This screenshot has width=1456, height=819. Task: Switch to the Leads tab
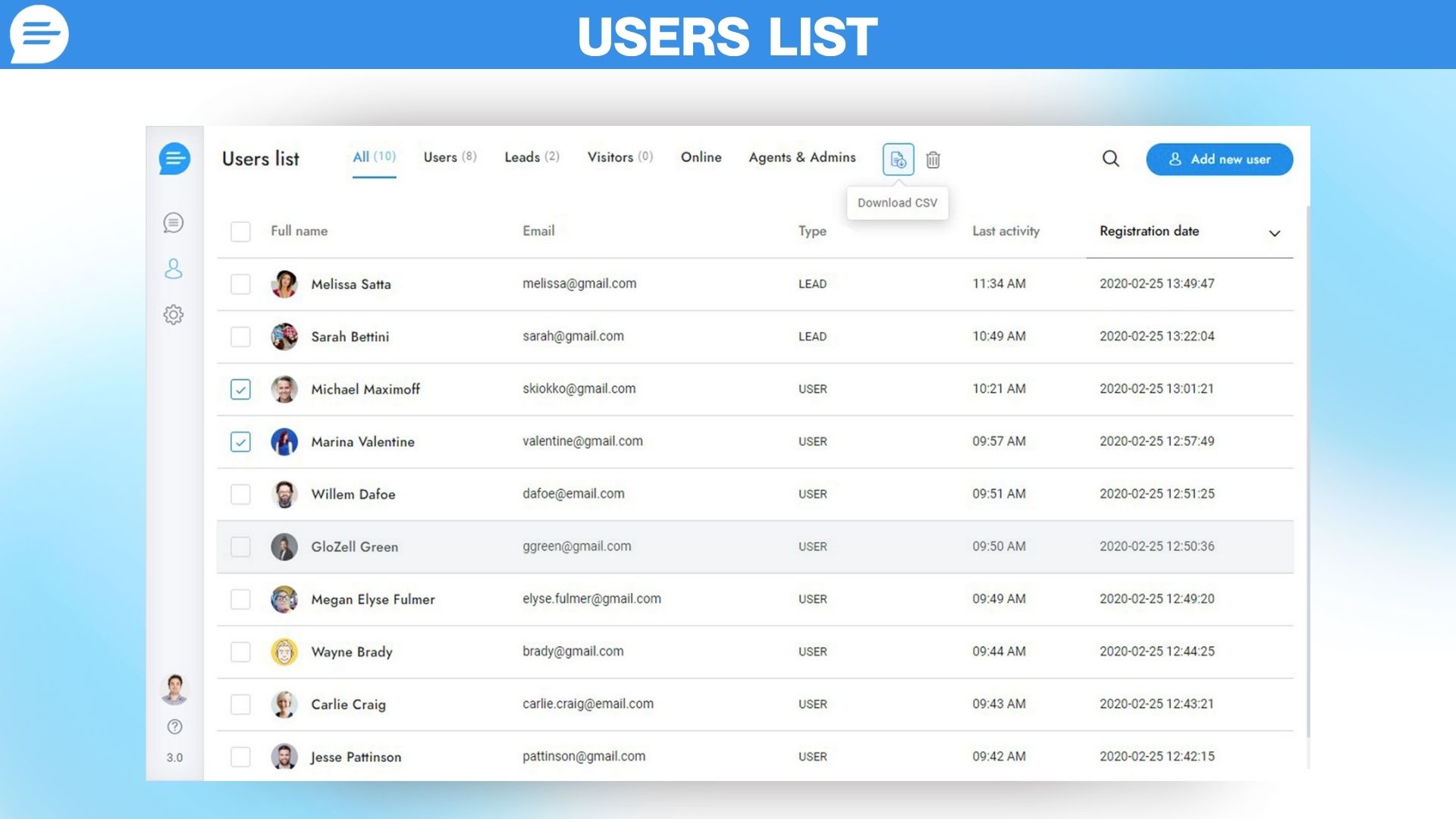pos(532,157)
